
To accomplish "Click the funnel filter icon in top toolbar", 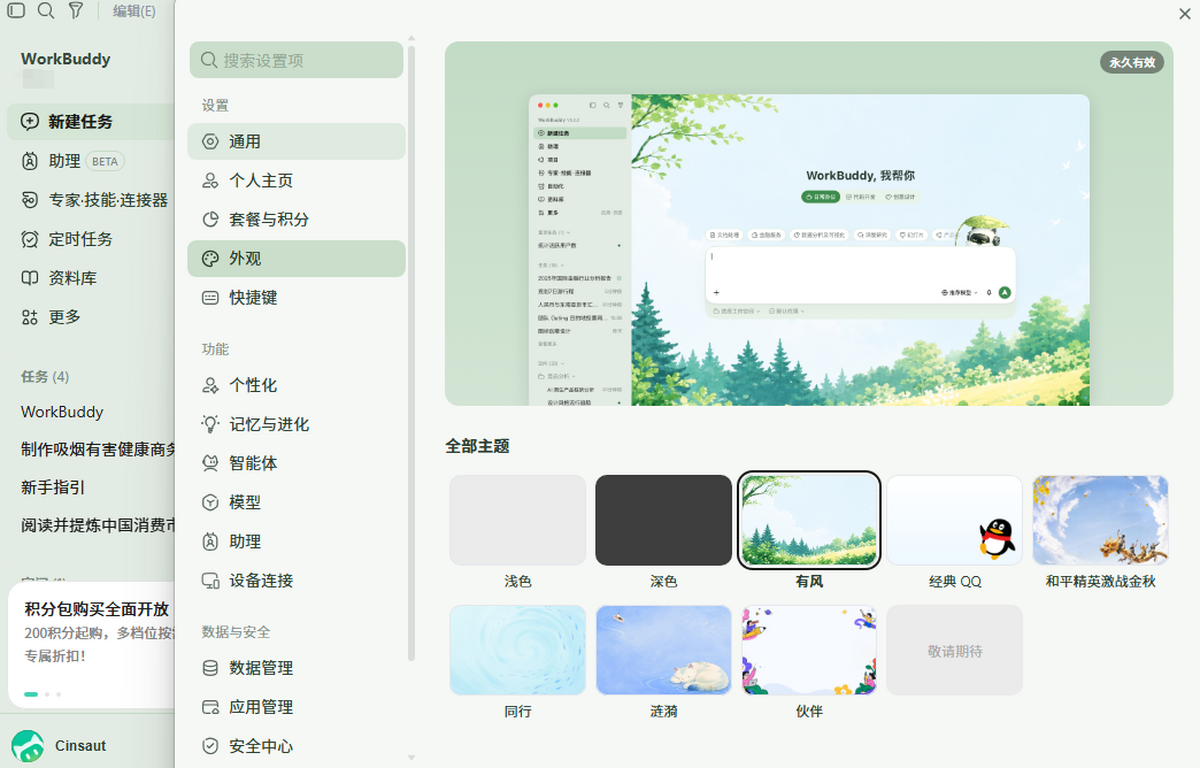I will [76, 11].
